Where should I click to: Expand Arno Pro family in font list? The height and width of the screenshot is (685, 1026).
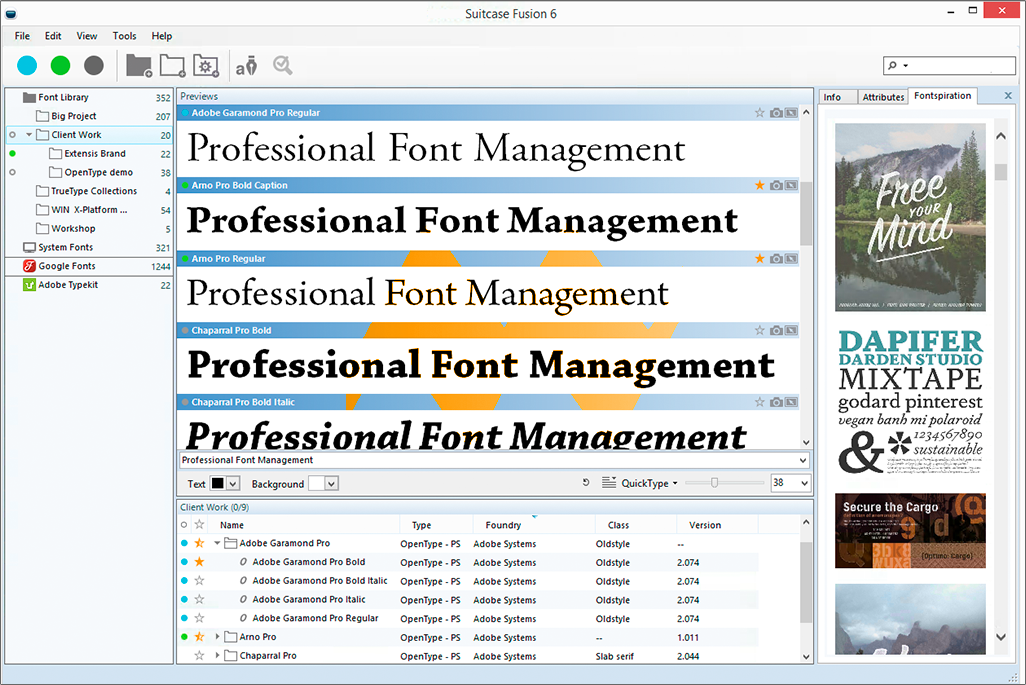[217, 637]
